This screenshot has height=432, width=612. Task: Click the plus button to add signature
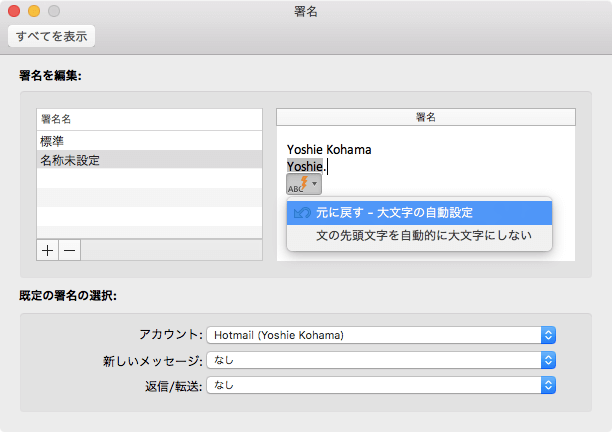47,250
